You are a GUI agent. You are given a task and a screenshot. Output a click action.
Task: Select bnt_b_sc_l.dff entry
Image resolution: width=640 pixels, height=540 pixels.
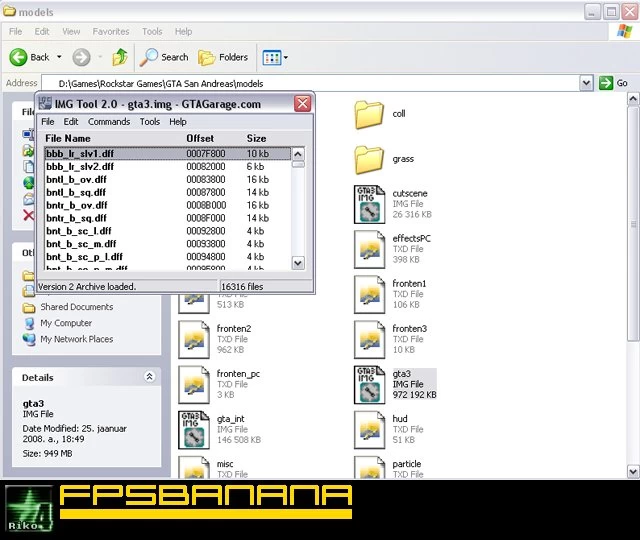click(x=168, y=231)
